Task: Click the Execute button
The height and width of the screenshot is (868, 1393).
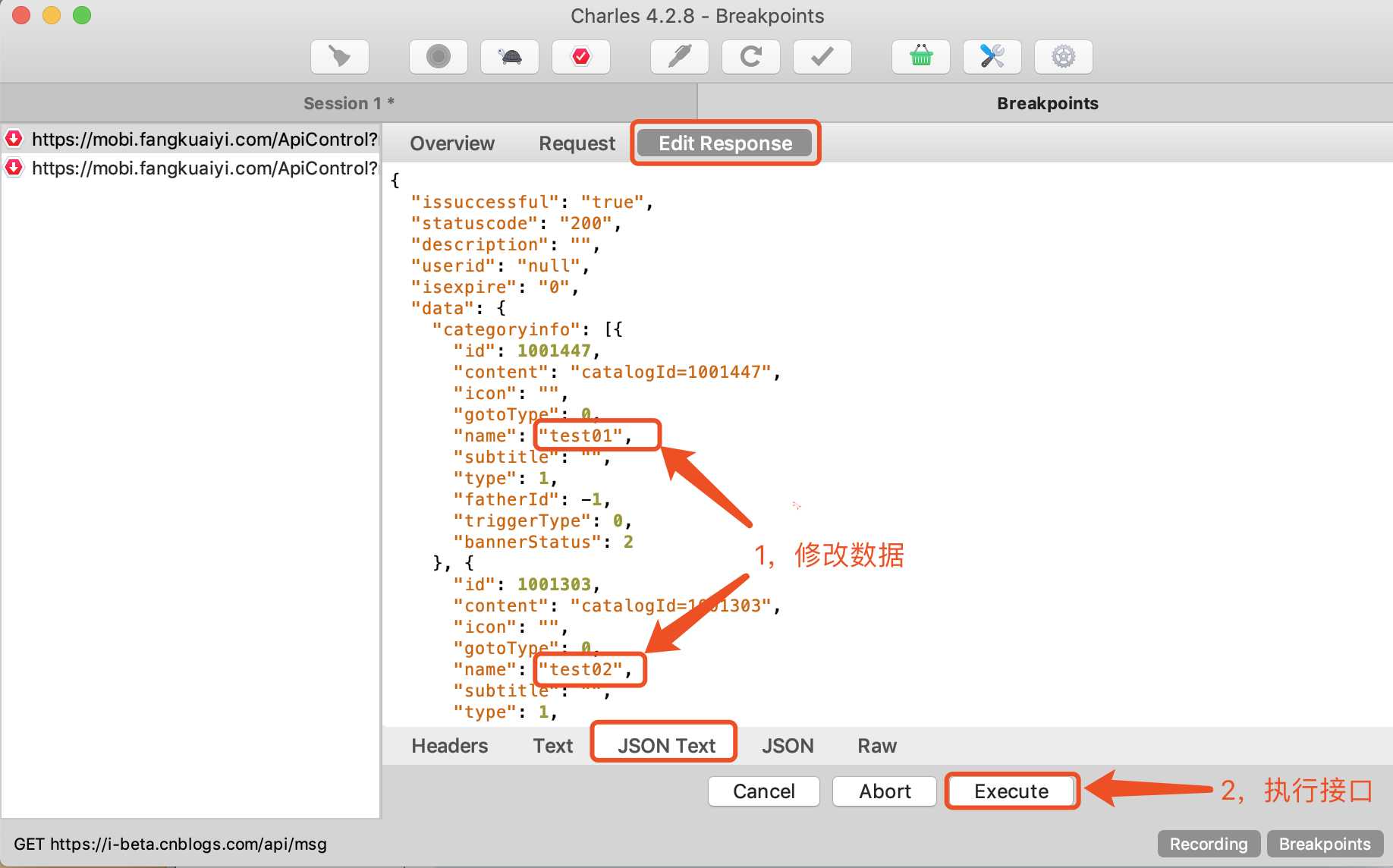Action: [x=1011, y=791]
